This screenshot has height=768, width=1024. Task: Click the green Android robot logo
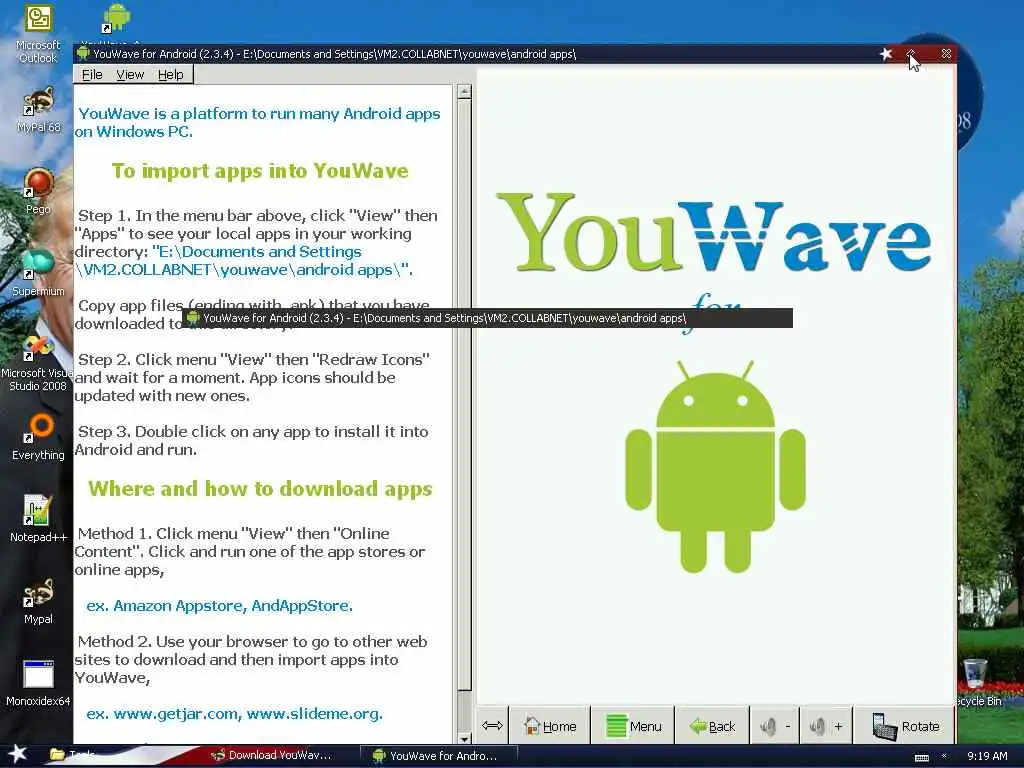click(715, 466)
